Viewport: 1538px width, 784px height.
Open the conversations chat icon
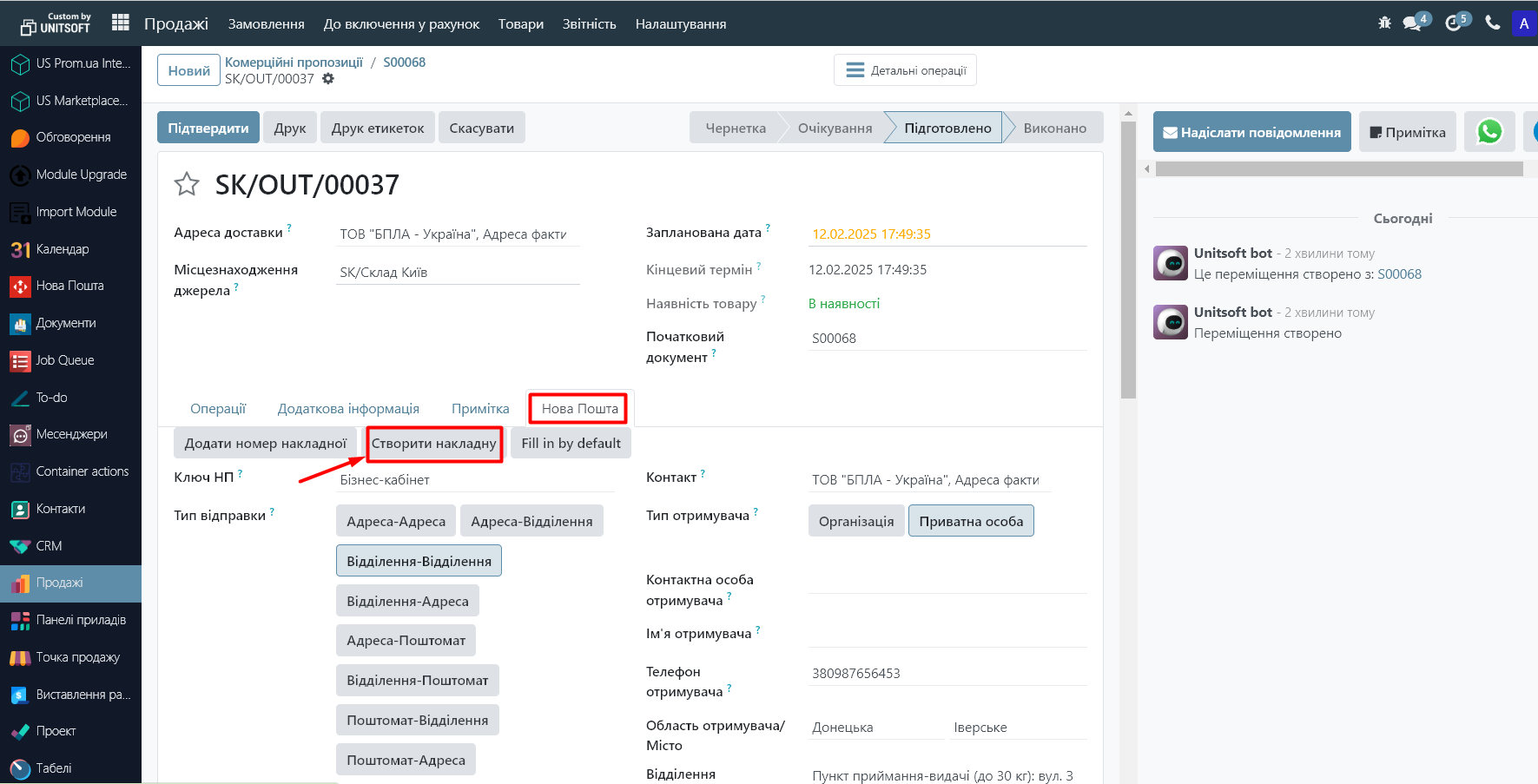click(1413, 23)
